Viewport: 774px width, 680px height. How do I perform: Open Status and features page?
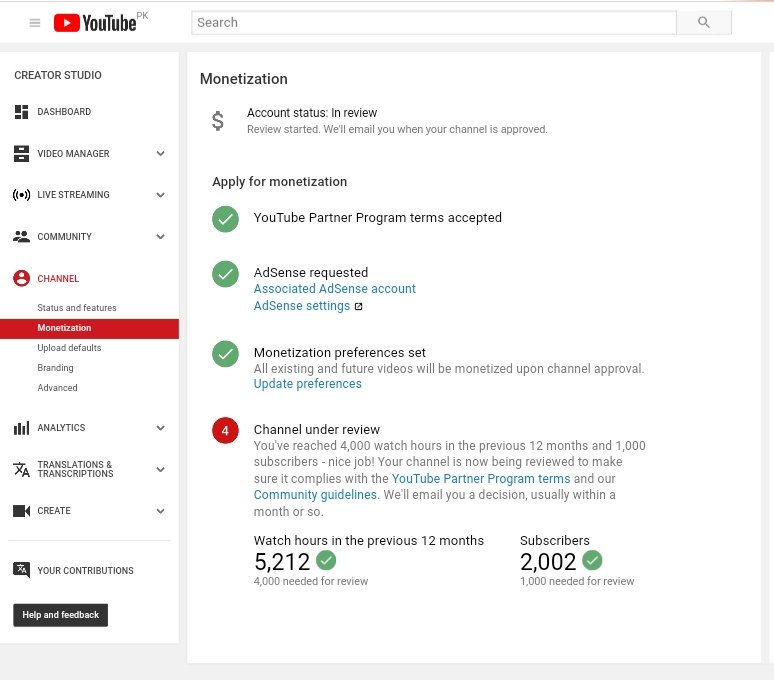point(77,308)
